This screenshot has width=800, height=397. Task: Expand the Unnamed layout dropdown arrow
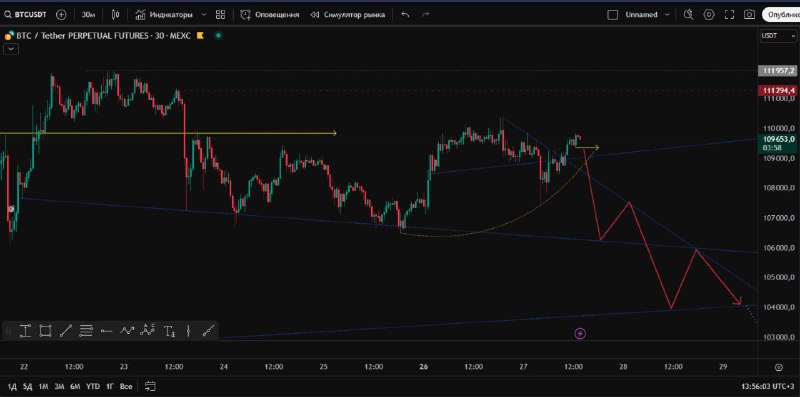tap(667, 15)
